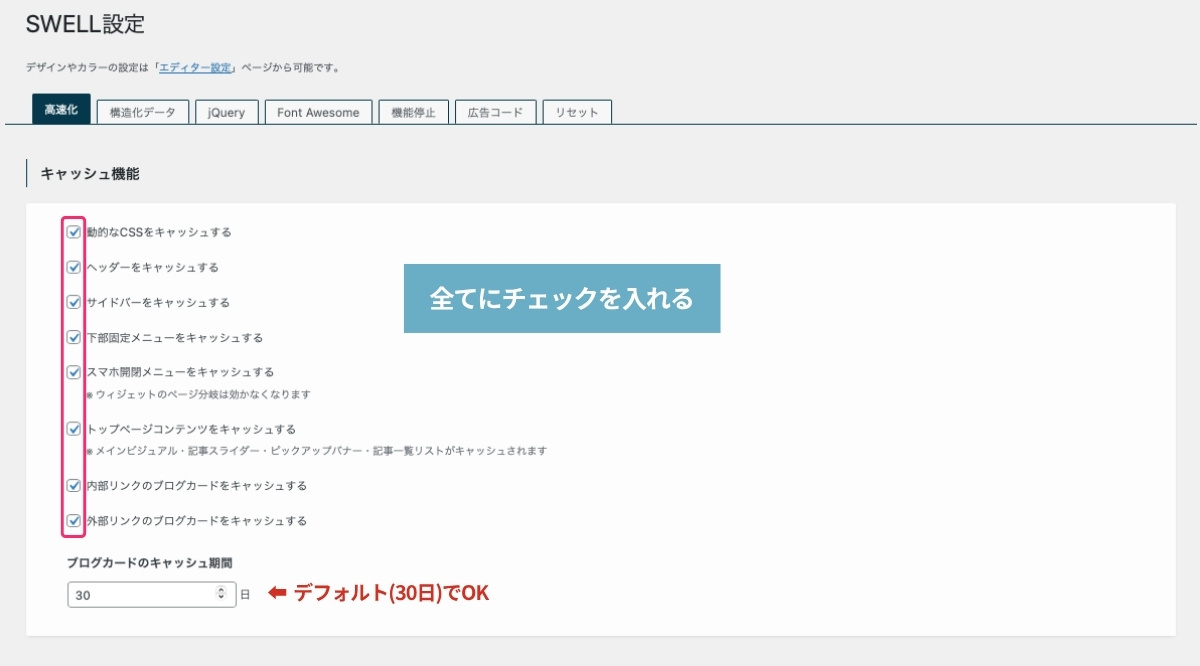This screenshot has height=666, width=1200.
Task: Toggle トップページコンテンツをキャッシュする checkbox
Action: [x=74, y=429]
